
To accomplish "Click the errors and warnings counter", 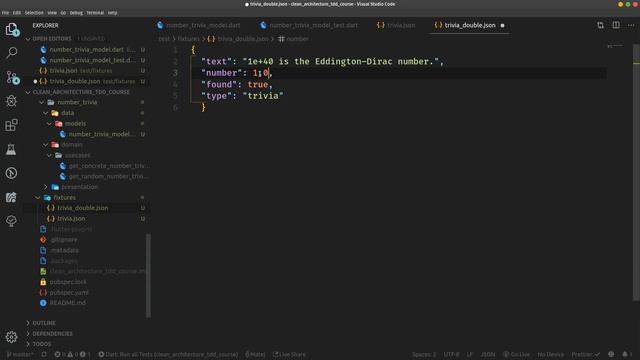I will (72, 354).
